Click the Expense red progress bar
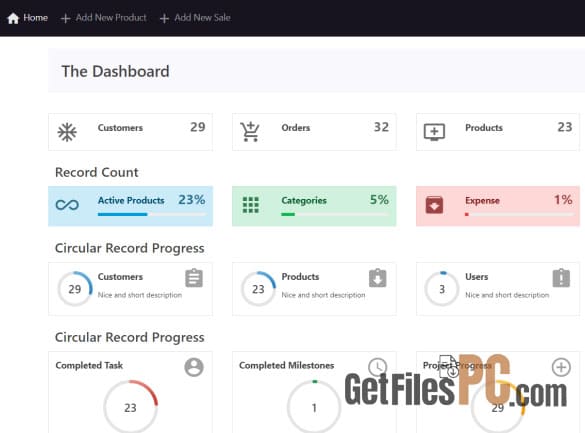585x433 pixels. [x=519, y=214]
